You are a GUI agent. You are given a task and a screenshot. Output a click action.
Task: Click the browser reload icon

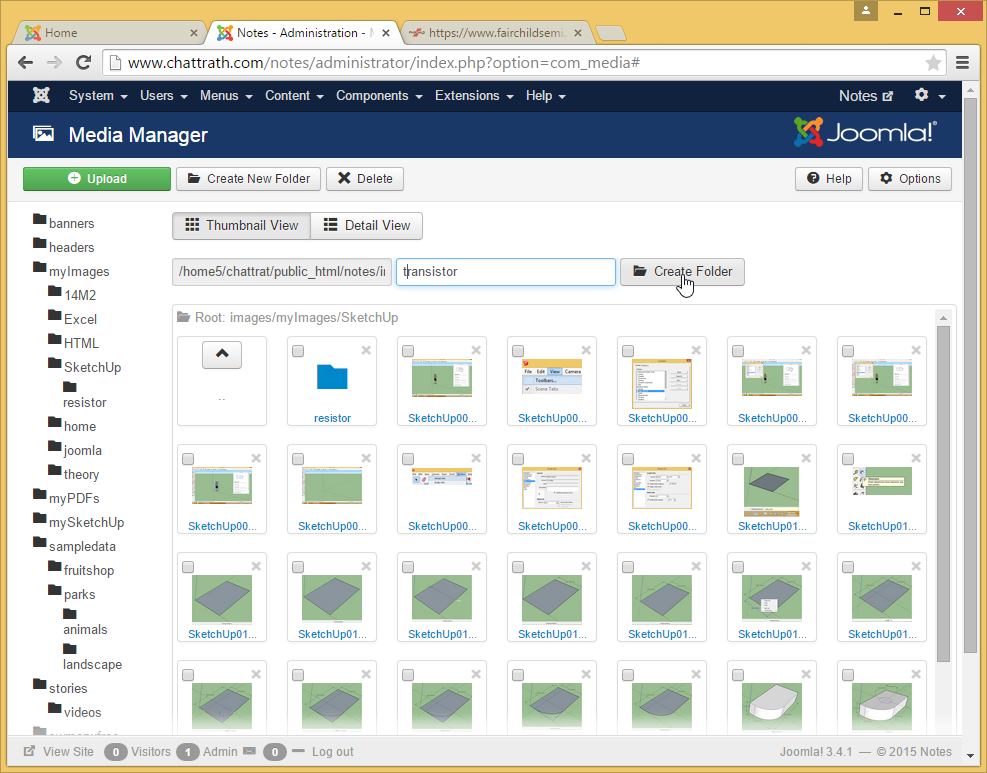point(84,62)
